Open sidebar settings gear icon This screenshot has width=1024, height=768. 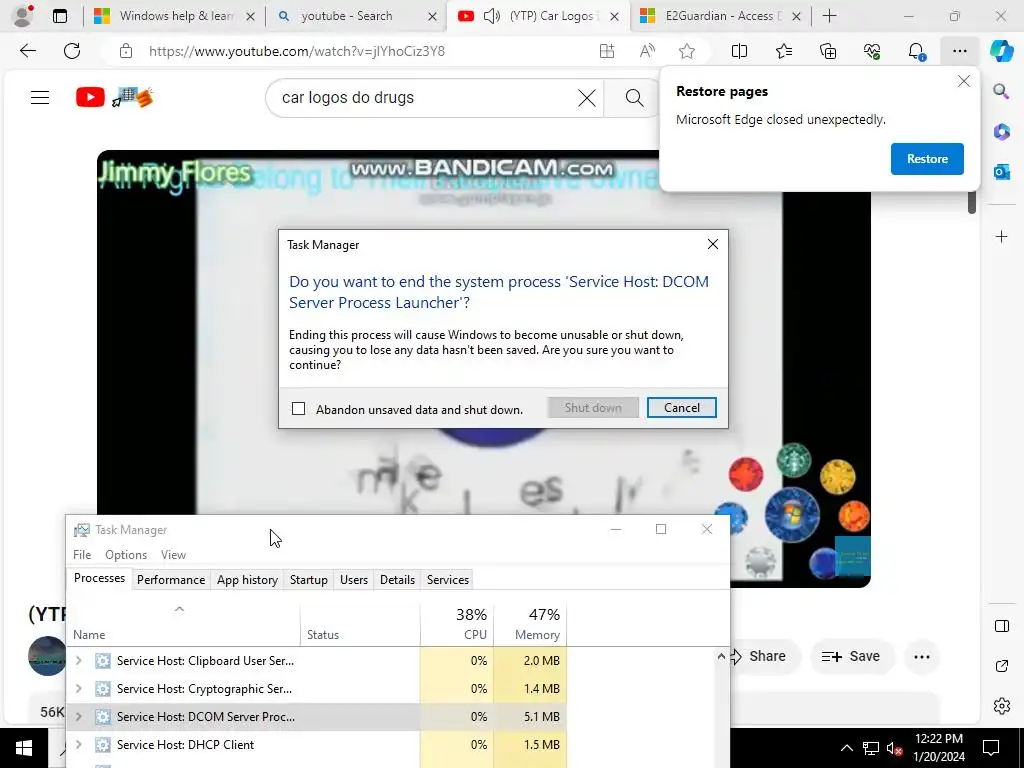[x=1001, y=706]
